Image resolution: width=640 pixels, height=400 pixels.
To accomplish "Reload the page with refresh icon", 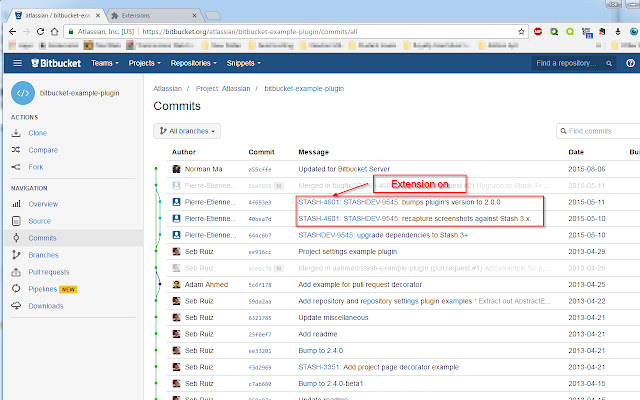I will pyautogui.click(x=40, y=31).
